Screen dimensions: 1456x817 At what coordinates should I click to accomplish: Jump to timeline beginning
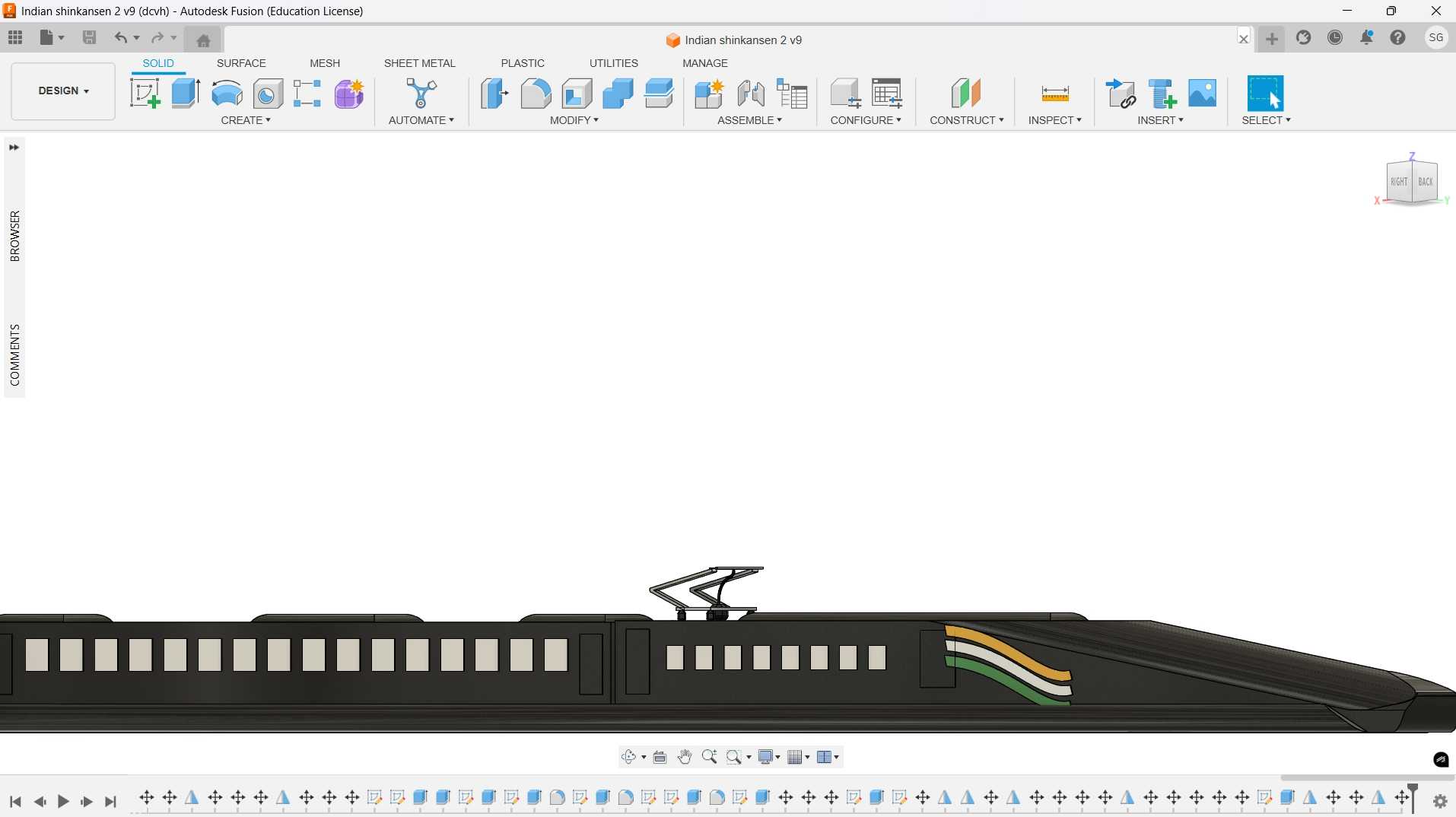pos(15,801)
